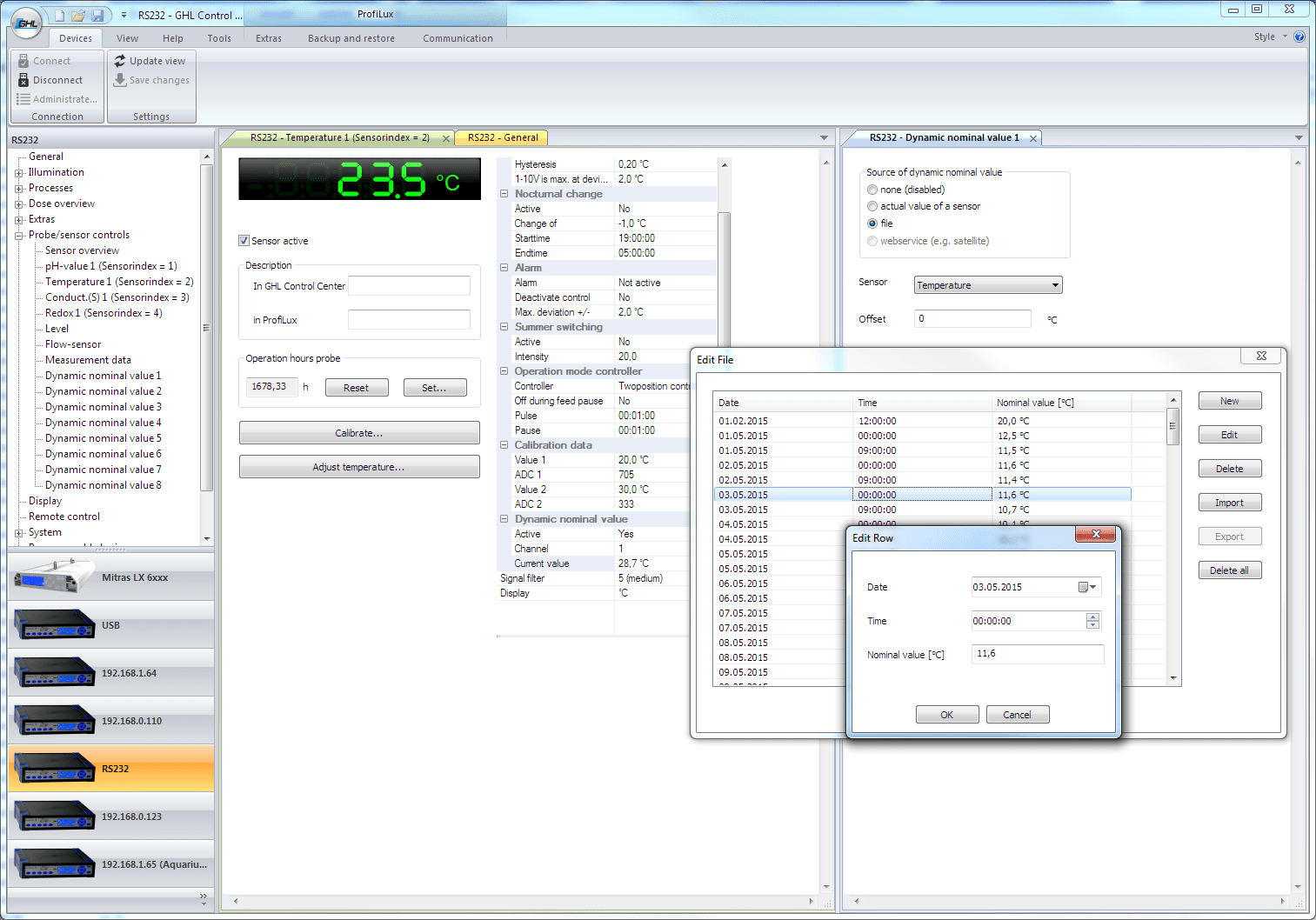Select the 'none (disabled)' radio option
The height and width of the screenshot is (920, 1316).
pyautogui.click(x=872, y=190)
